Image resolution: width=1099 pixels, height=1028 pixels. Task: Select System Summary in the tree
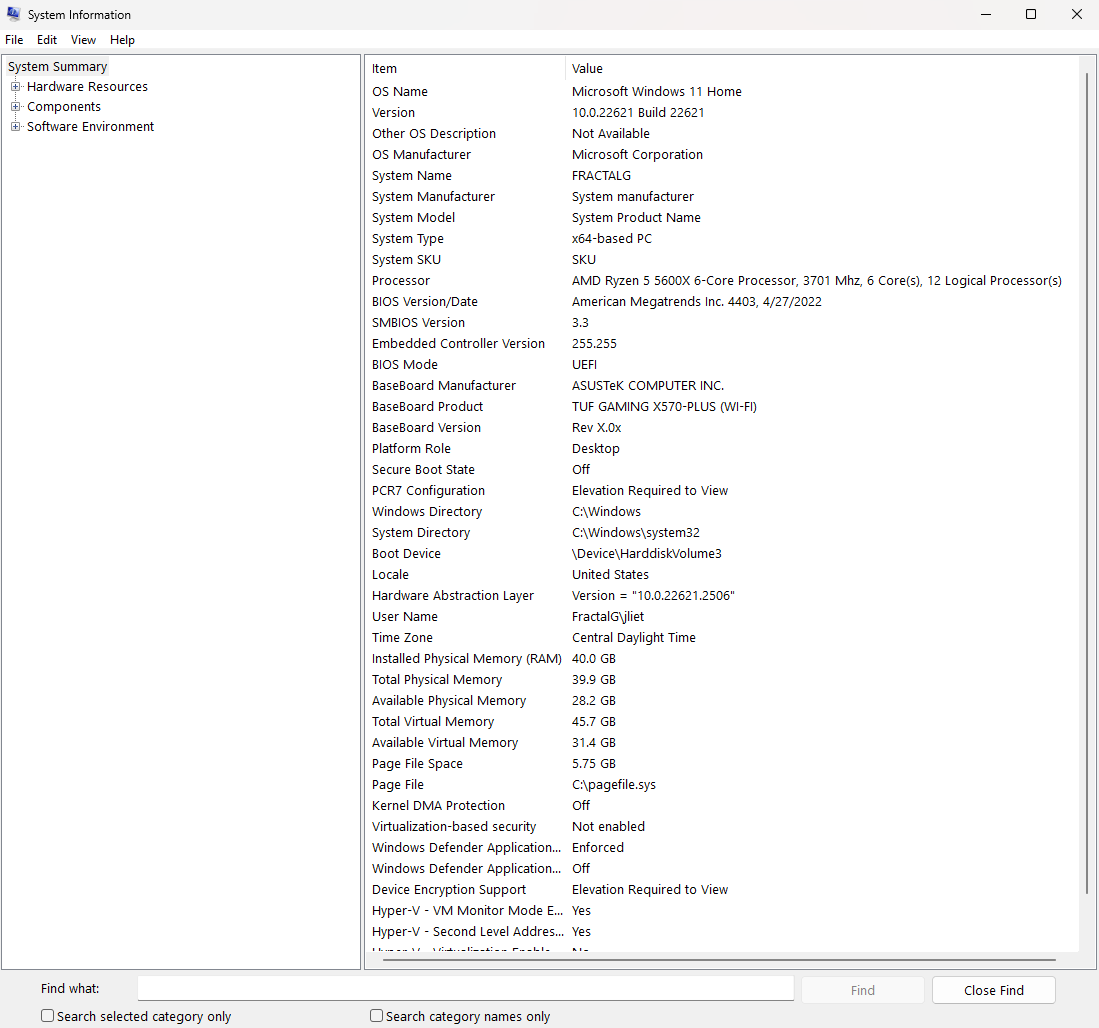click(57, 67)
